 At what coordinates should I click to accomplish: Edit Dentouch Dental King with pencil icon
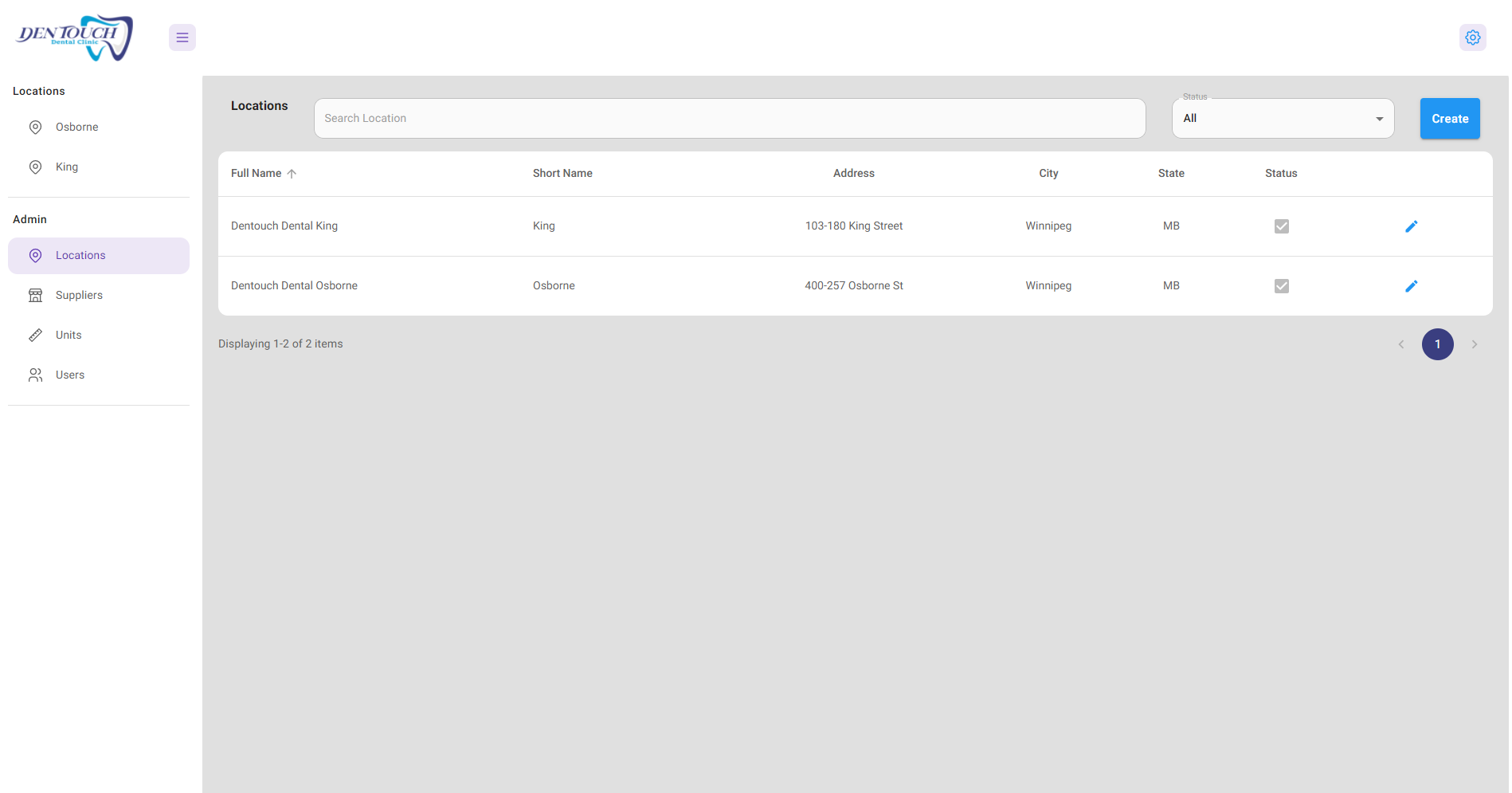(x=1411, y=226)
